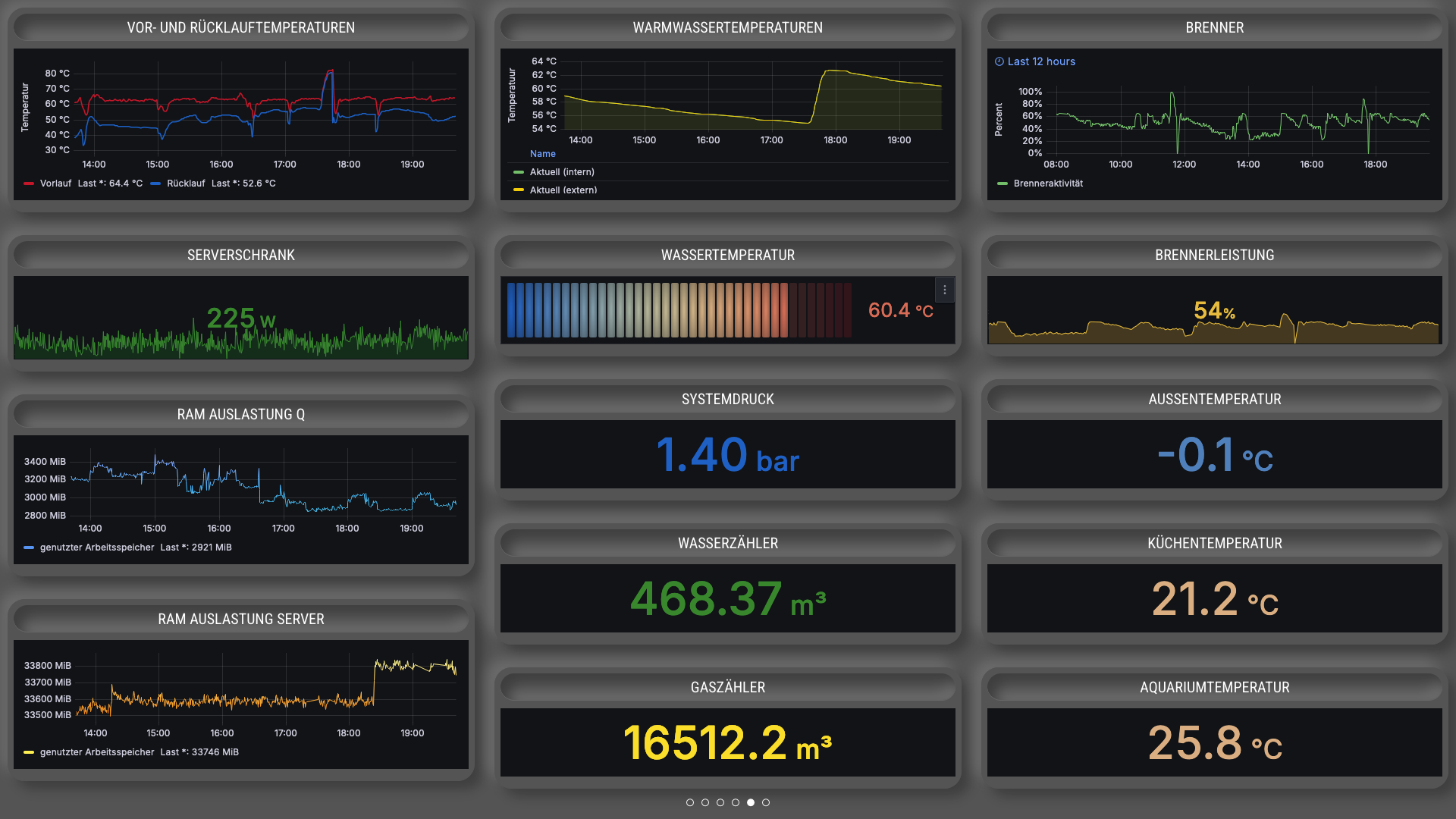Toggle the Aktuell (extern) legend series

tap(563, 190)
